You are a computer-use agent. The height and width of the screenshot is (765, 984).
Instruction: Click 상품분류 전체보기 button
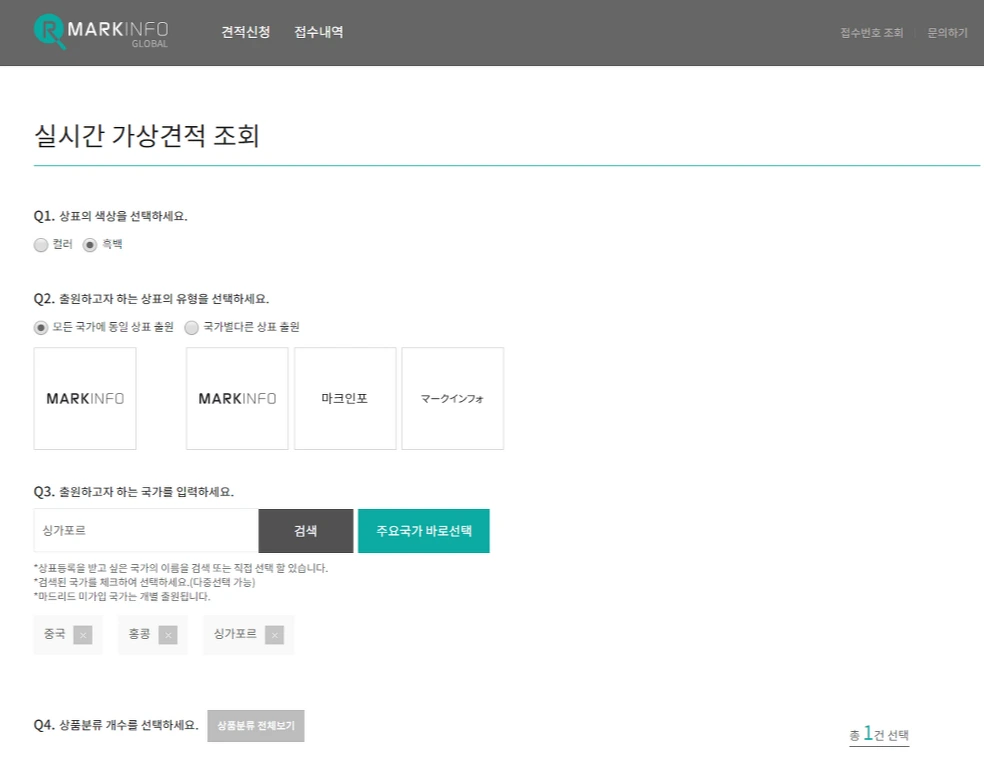255,727
